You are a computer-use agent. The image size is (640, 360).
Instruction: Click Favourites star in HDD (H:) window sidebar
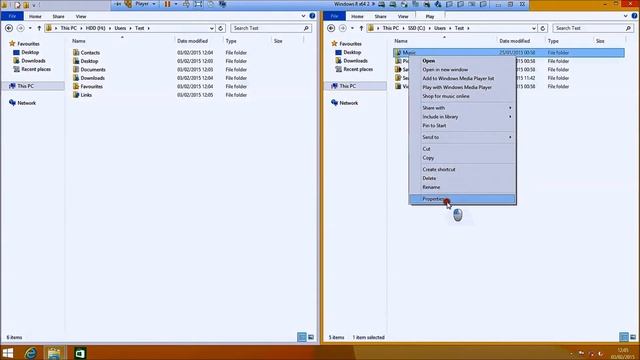coord(12,43)
